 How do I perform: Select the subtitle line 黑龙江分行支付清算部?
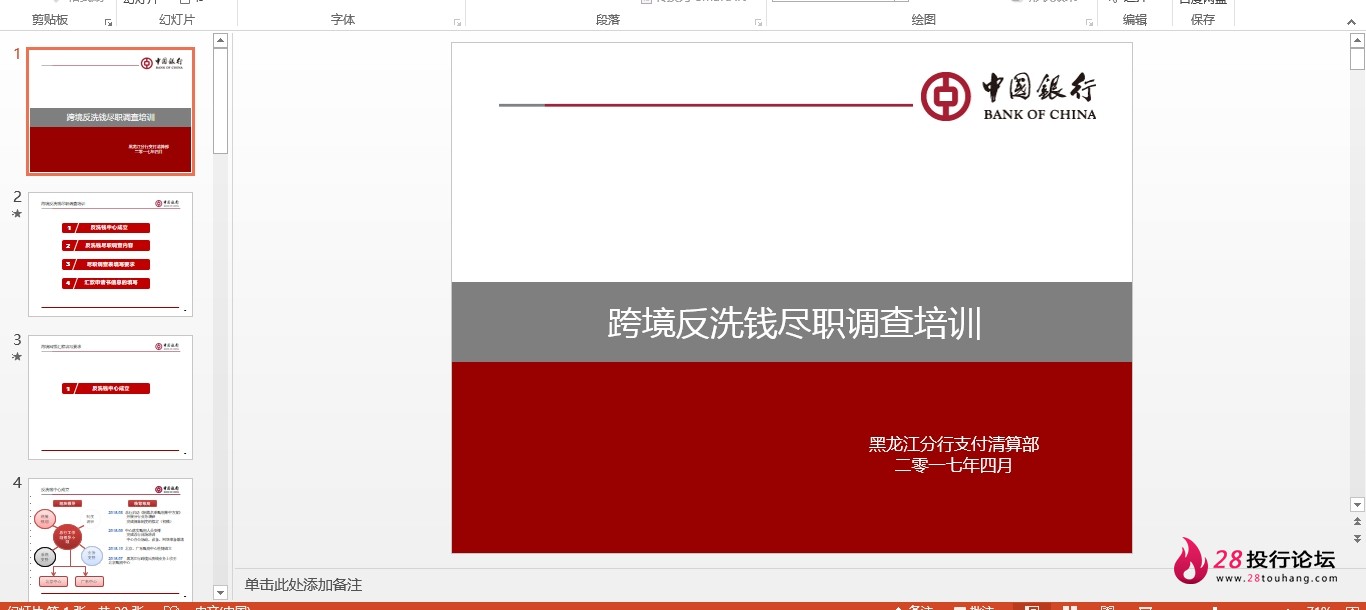pos(954,444)
